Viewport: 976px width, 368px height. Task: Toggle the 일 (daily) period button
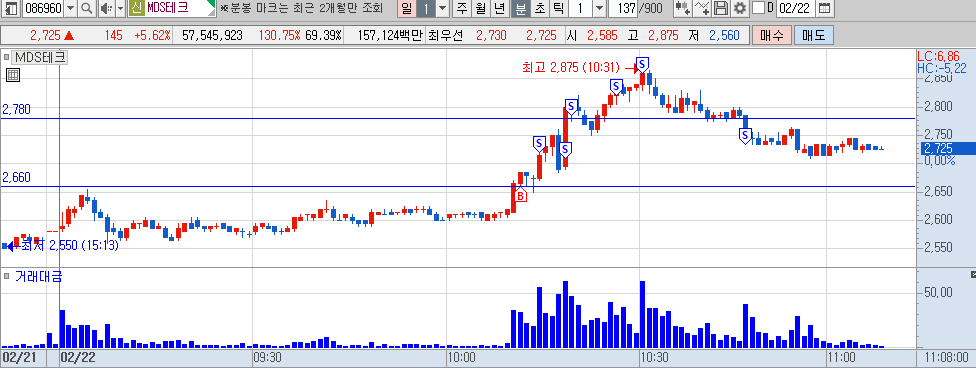click(x=406, y=9)
